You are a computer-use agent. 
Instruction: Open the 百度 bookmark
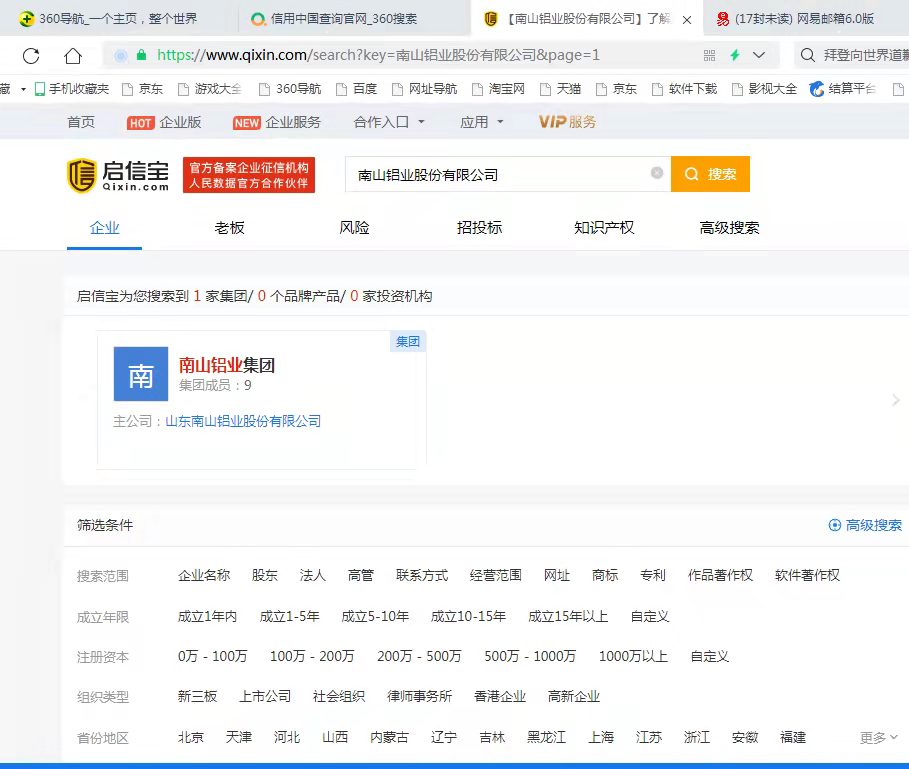click(x=357, y=89)
